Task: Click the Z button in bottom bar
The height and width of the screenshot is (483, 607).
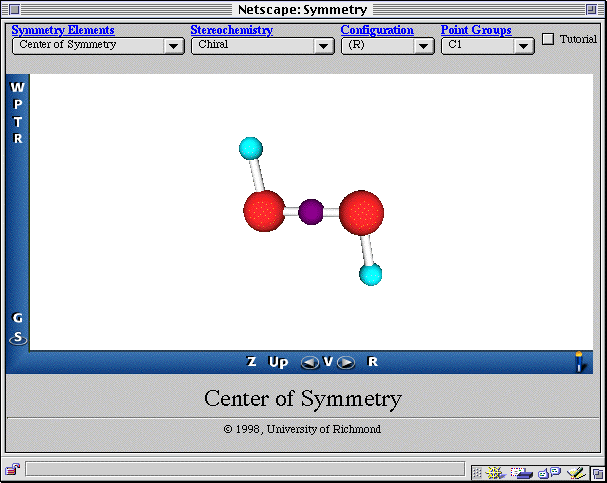Action: tap(252, 362)
